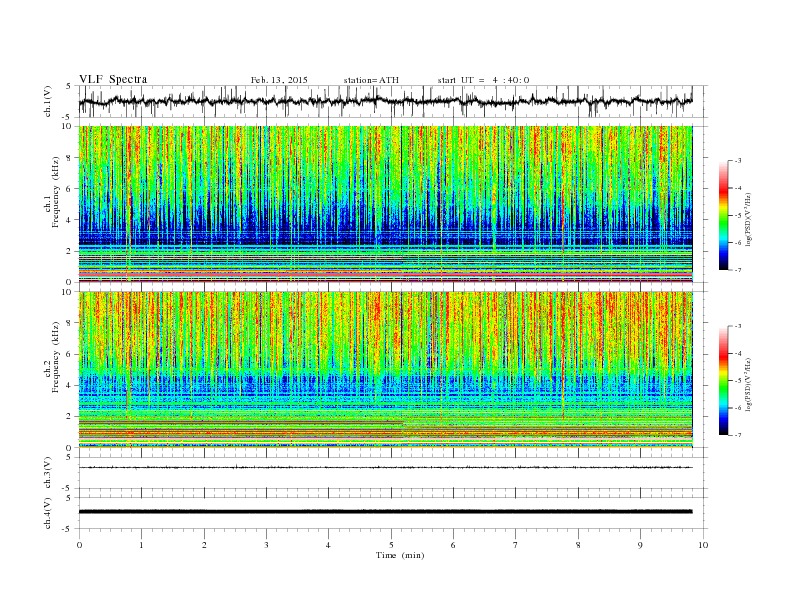Click the time axis tick label 8
Image resolution: width=792 pixels, height=612 pixels.
(578, 545)
